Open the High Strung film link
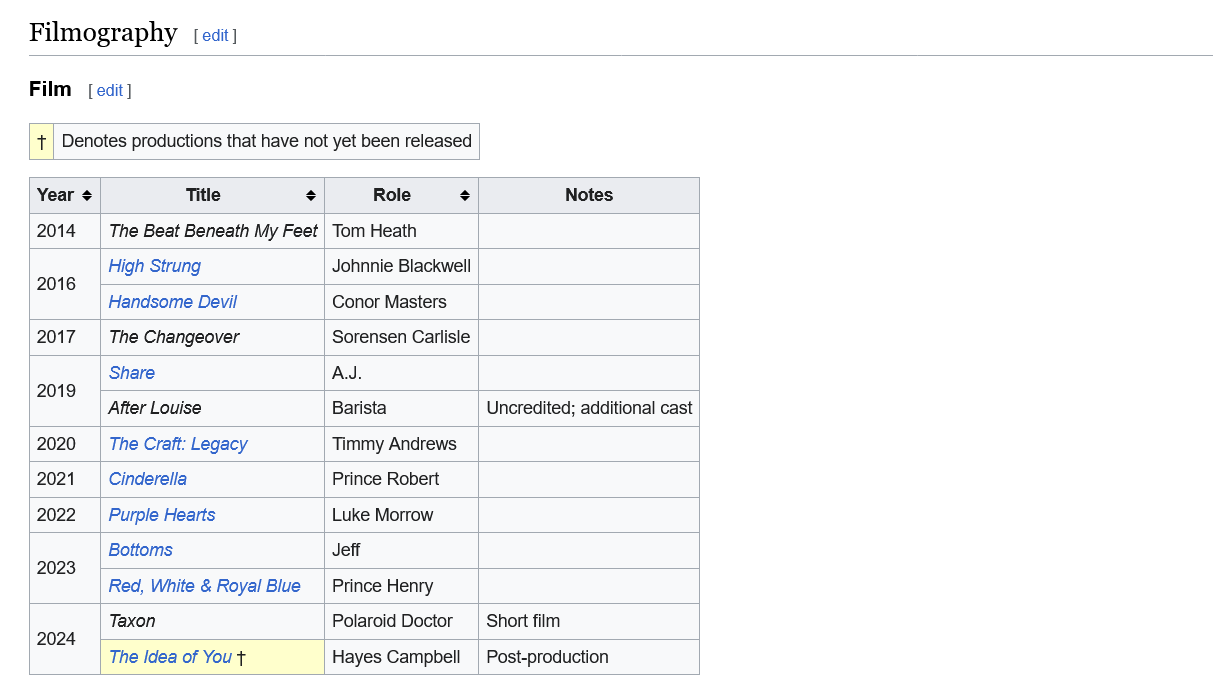Image resolution: width=1213 pixels, height=691 pixels. click(x=154, y=266)
